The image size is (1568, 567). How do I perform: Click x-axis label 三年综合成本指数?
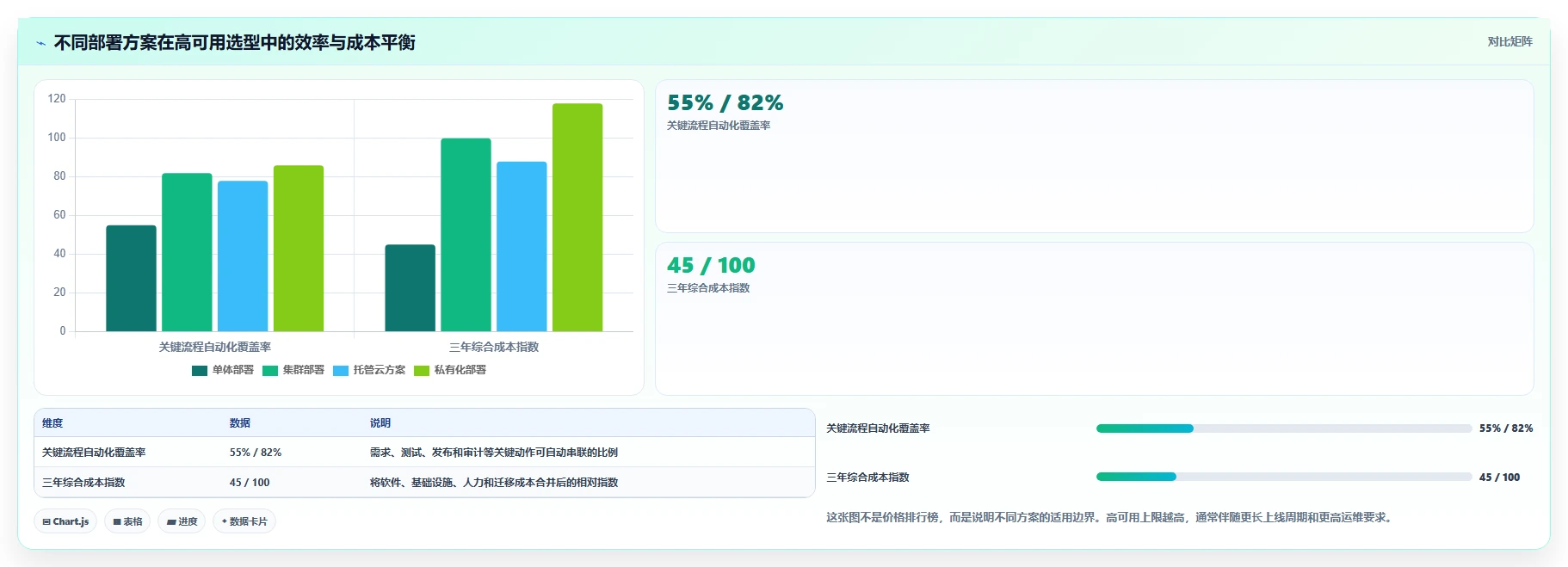pos(494,348)
